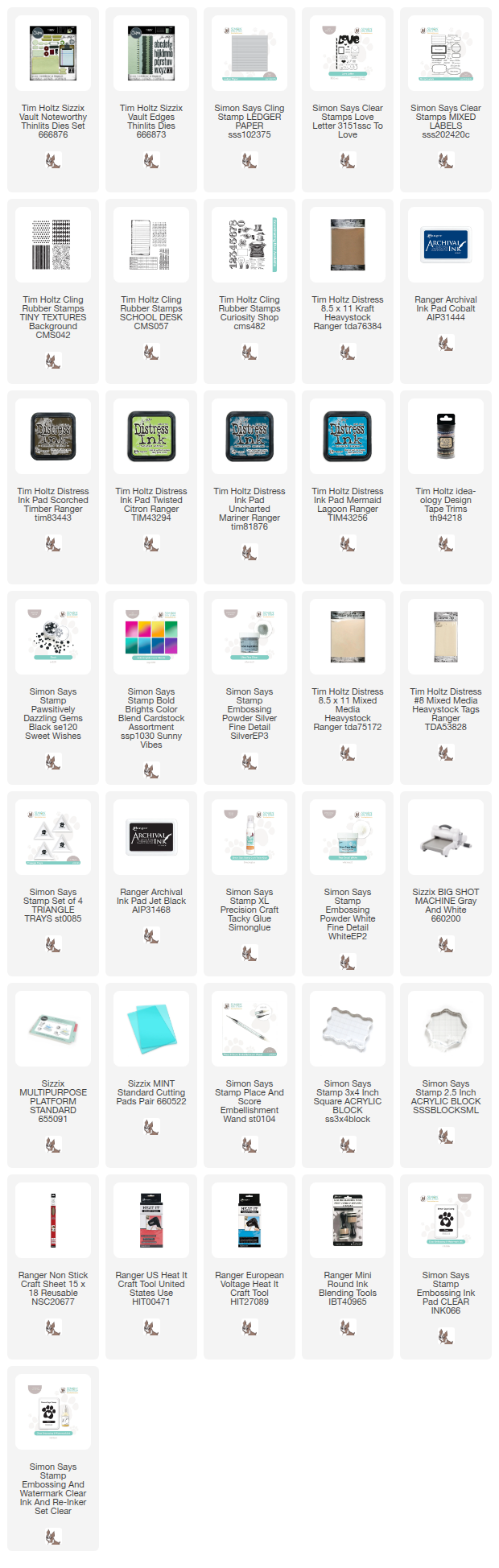The width and height of the screenshot is (499, 1568).
Task: Follow Sizzix MULTIPURPOSE PLATFORM STANDARD link
Action: tap(53, 1101)
